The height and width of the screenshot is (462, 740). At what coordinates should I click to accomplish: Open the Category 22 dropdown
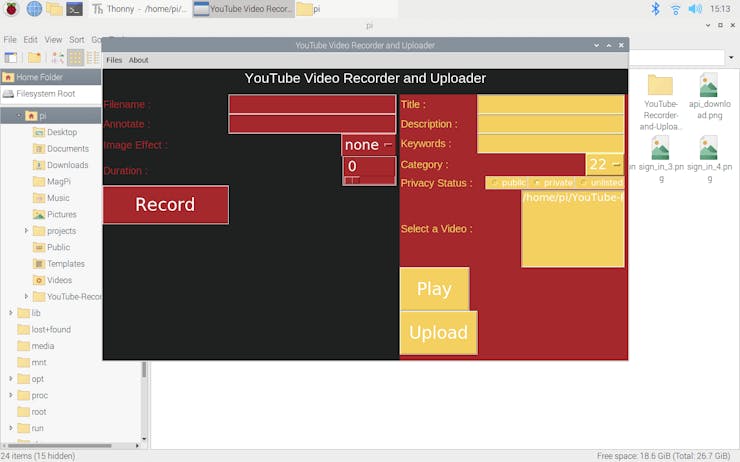point(605,164)
